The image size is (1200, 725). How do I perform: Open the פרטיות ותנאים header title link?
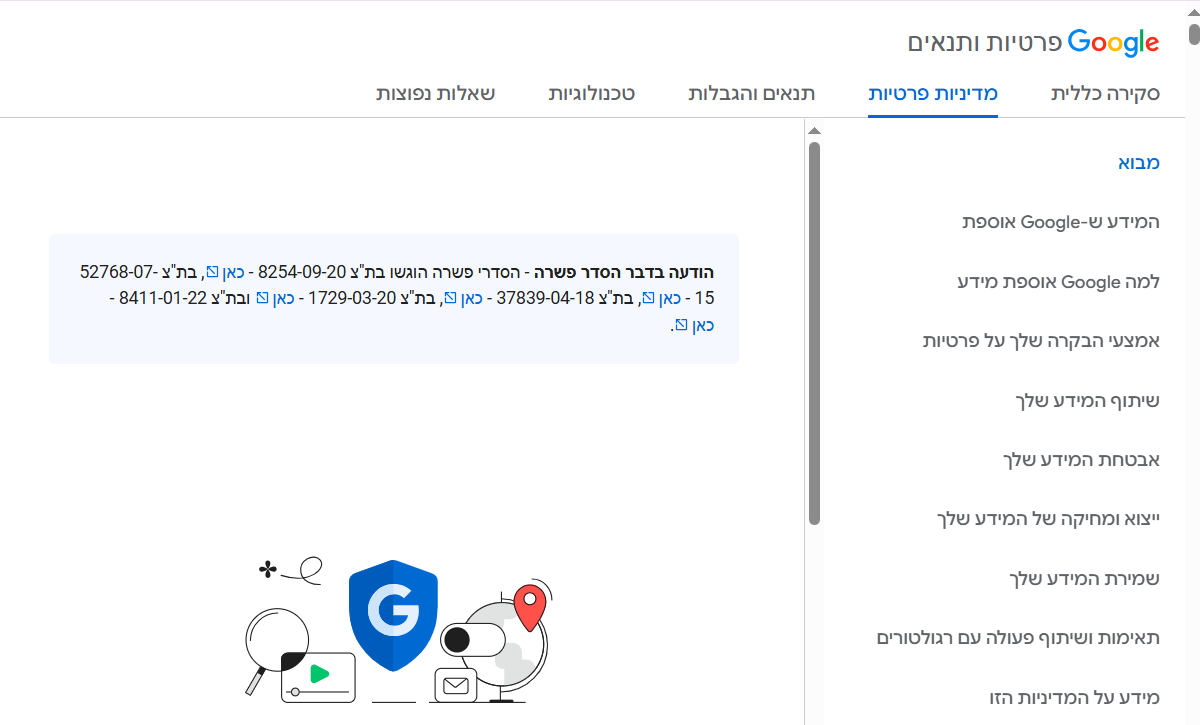[985, 43]
